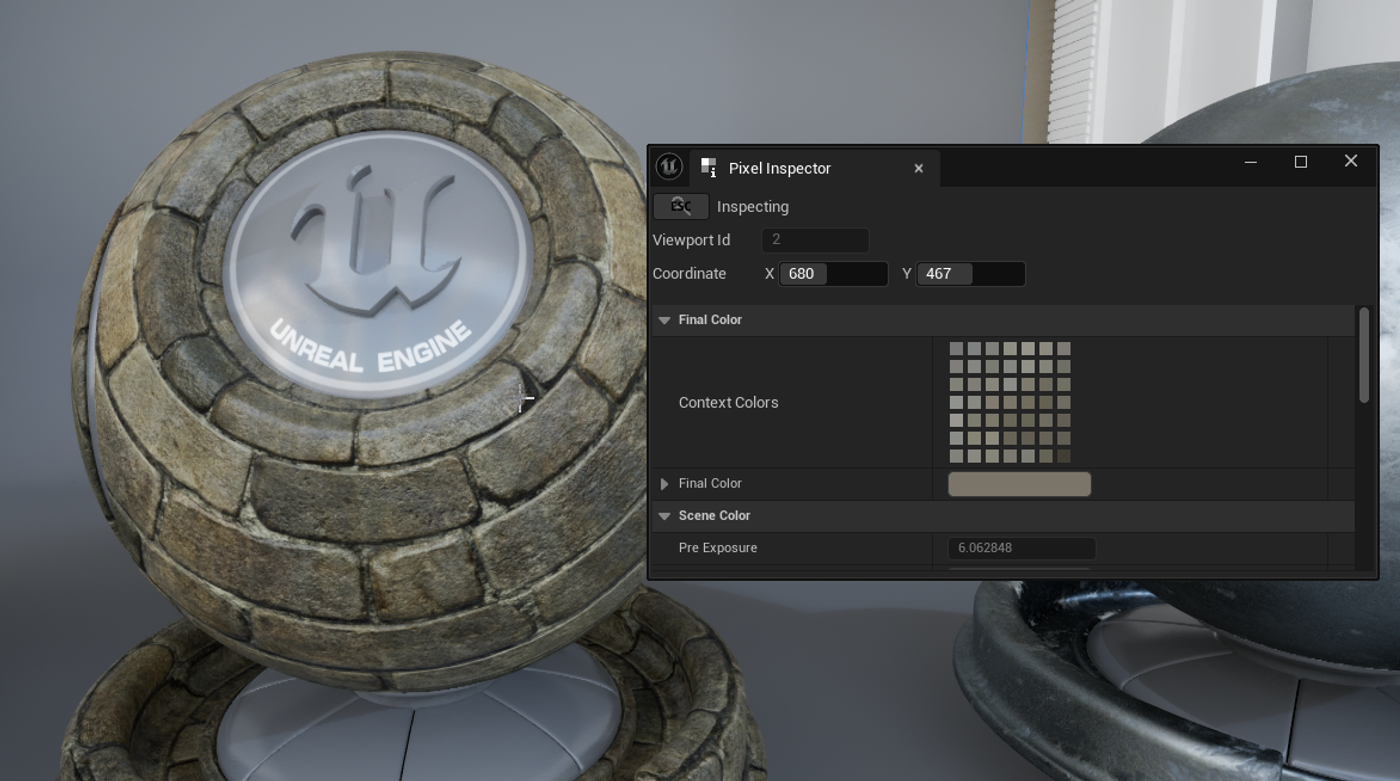
Task: Click the Pixel Inspector tab icon
Action: (x=708, y=168)
